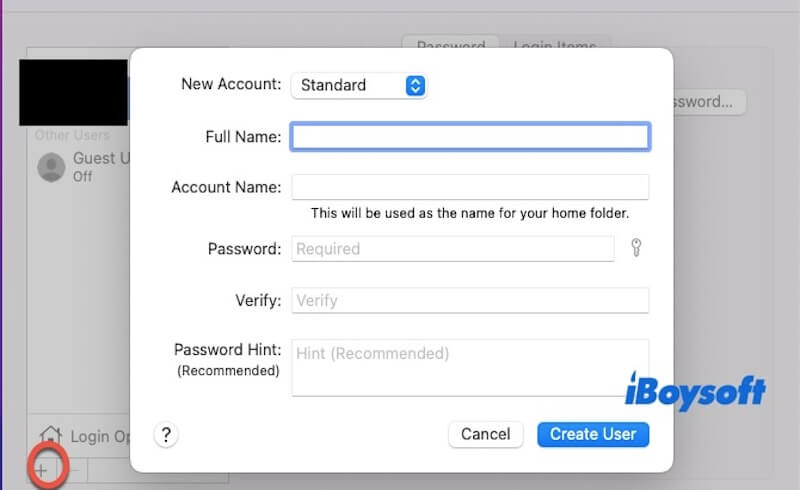Open Login Options with house icon
The width and height of the screenshot is (800, 490).
[84, 436]
